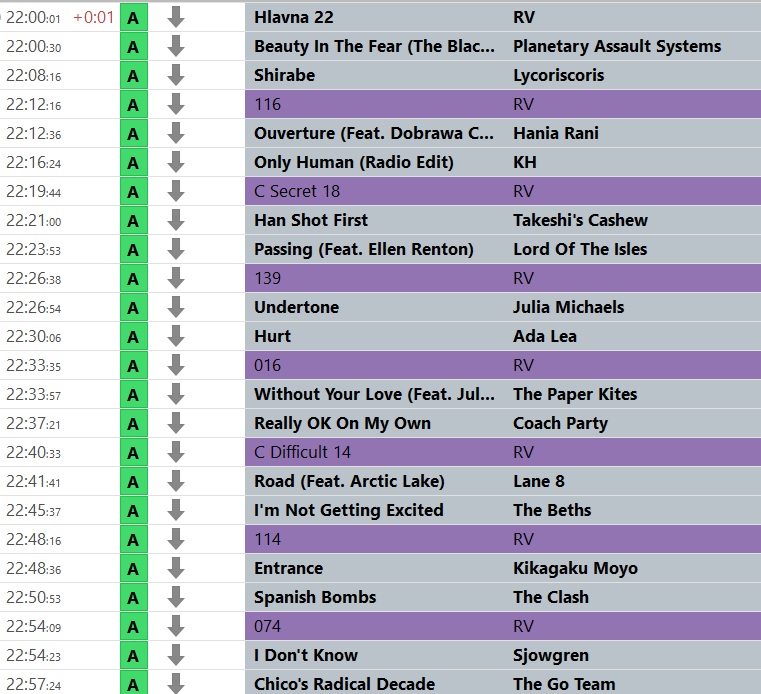
Task: Click the down arrow icon in the Undertone row
Action: (176, 308)
